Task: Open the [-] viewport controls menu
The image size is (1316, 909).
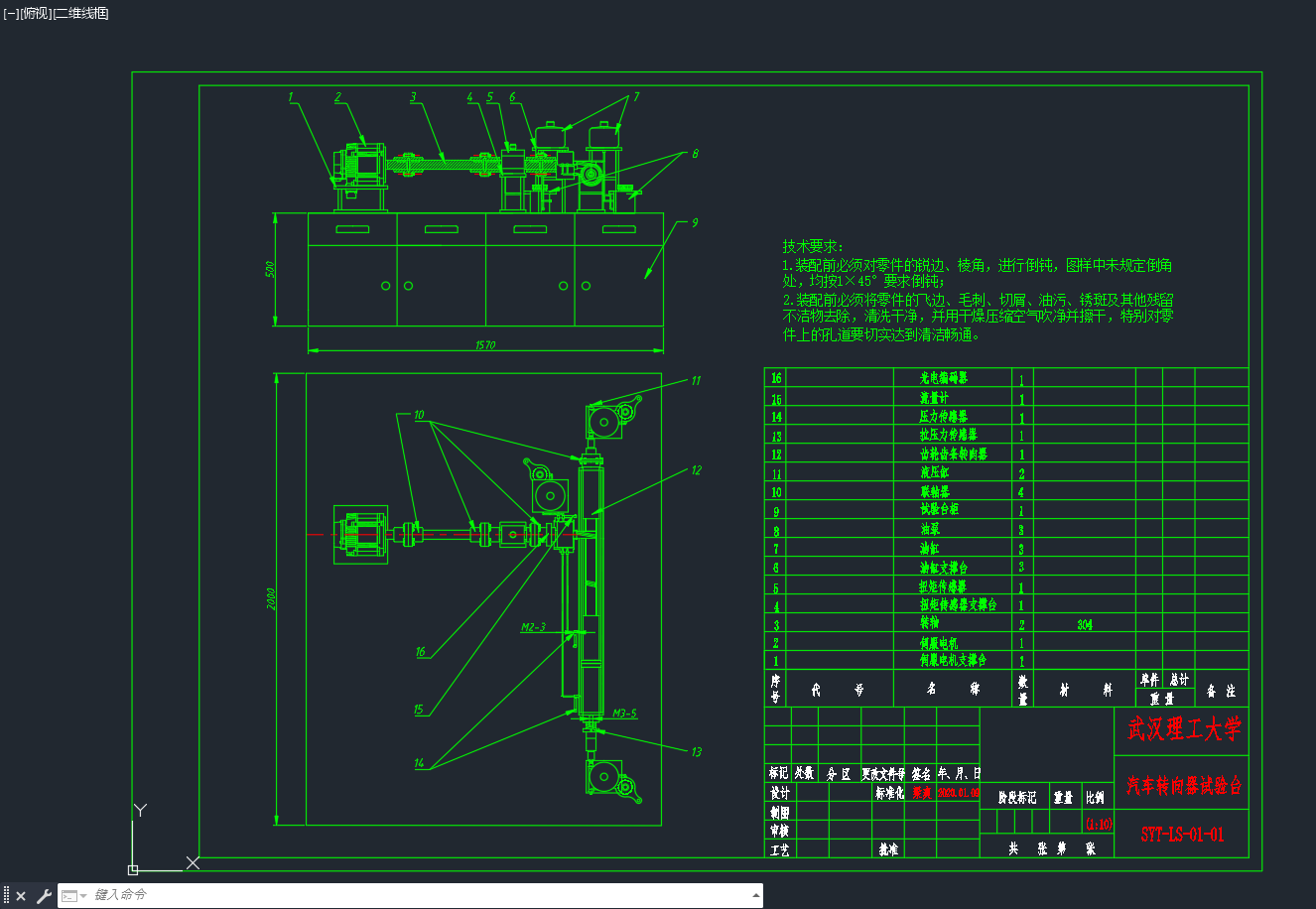Action: 11,13
